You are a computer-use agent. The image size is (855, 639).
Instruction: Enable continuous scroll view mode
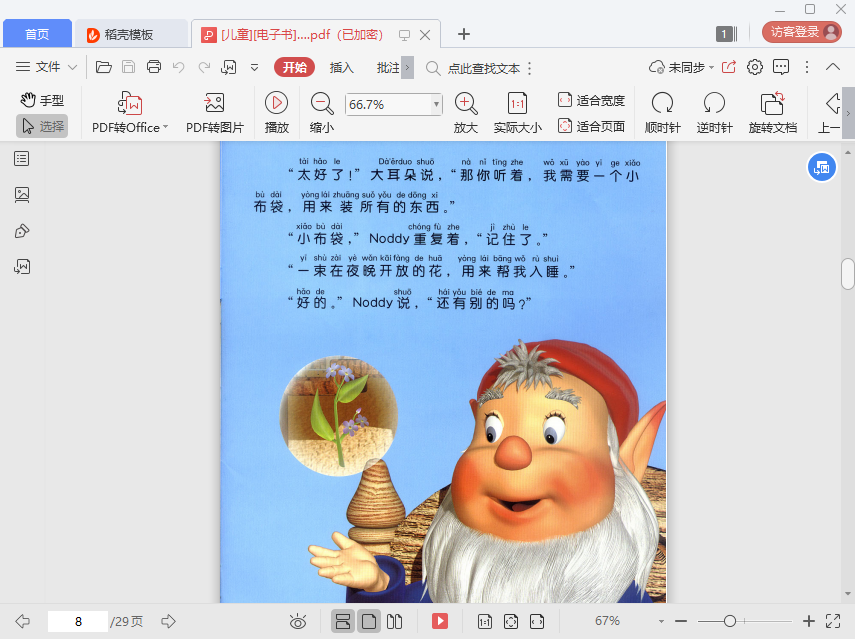343,621
